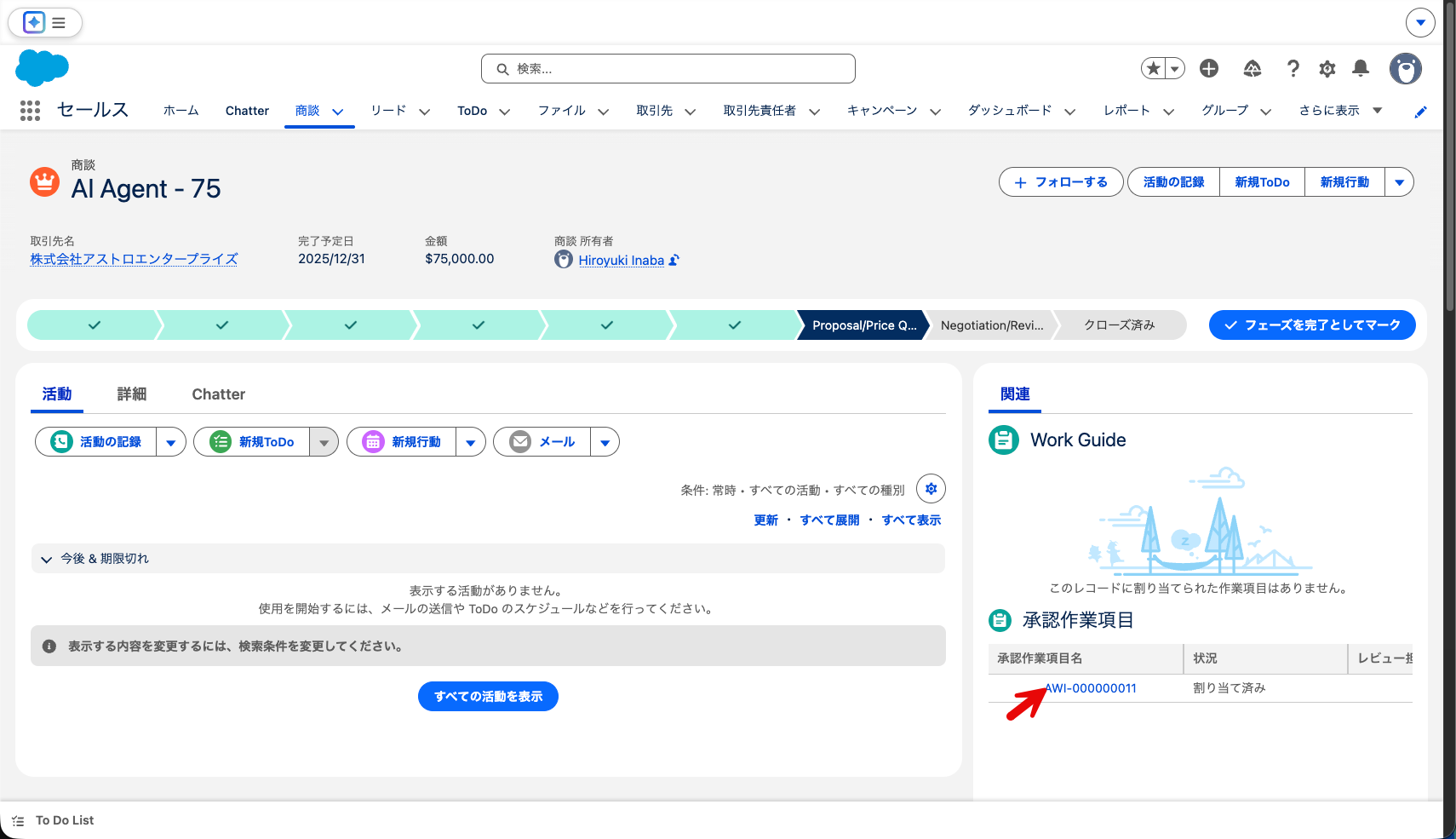Click the フォローする button
This screenshot has width=1456, height=839.
(1061, 182)
